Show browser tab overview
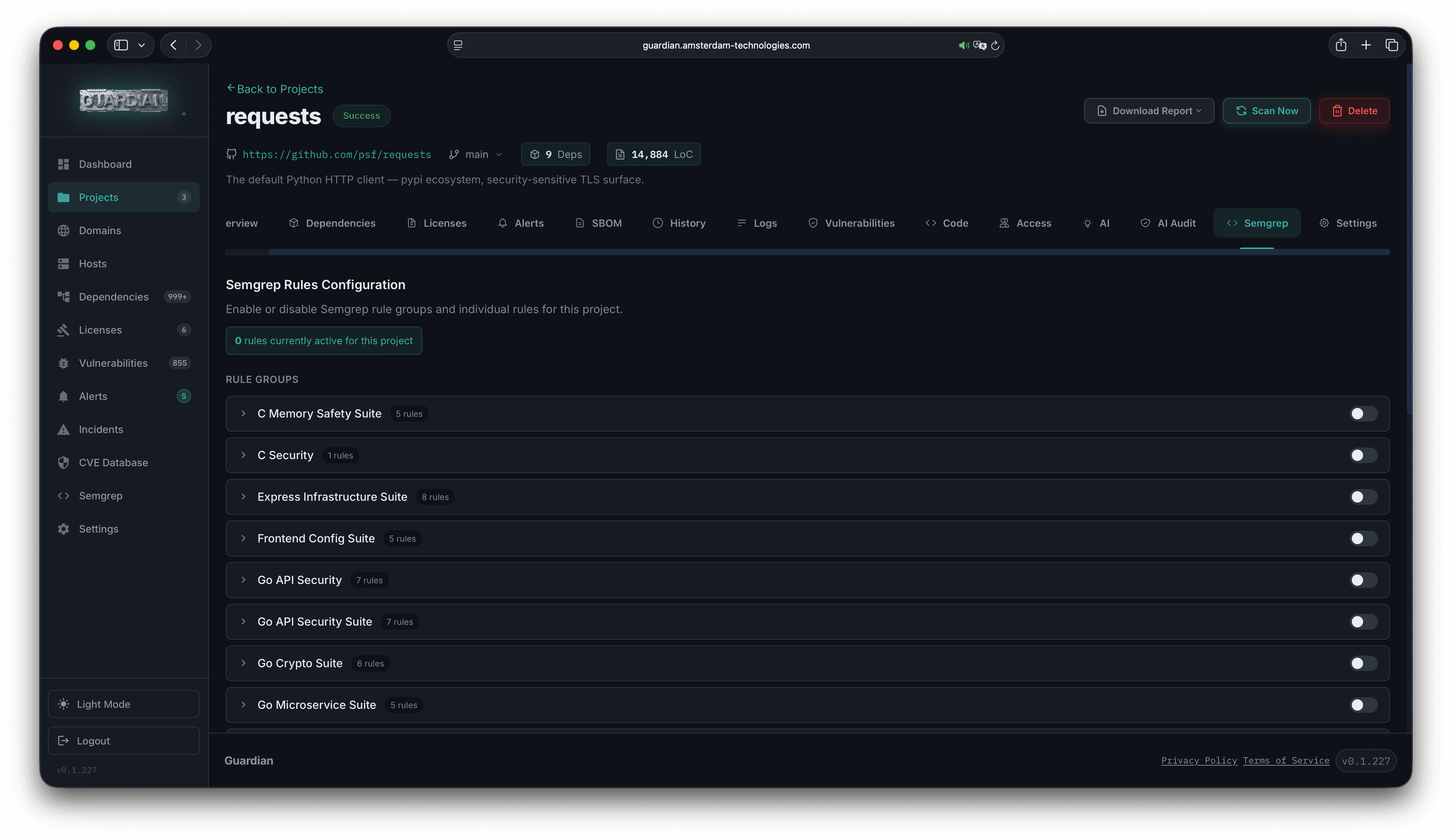The width and height of the screenshot is (1452, 840). pos(1391,45)
